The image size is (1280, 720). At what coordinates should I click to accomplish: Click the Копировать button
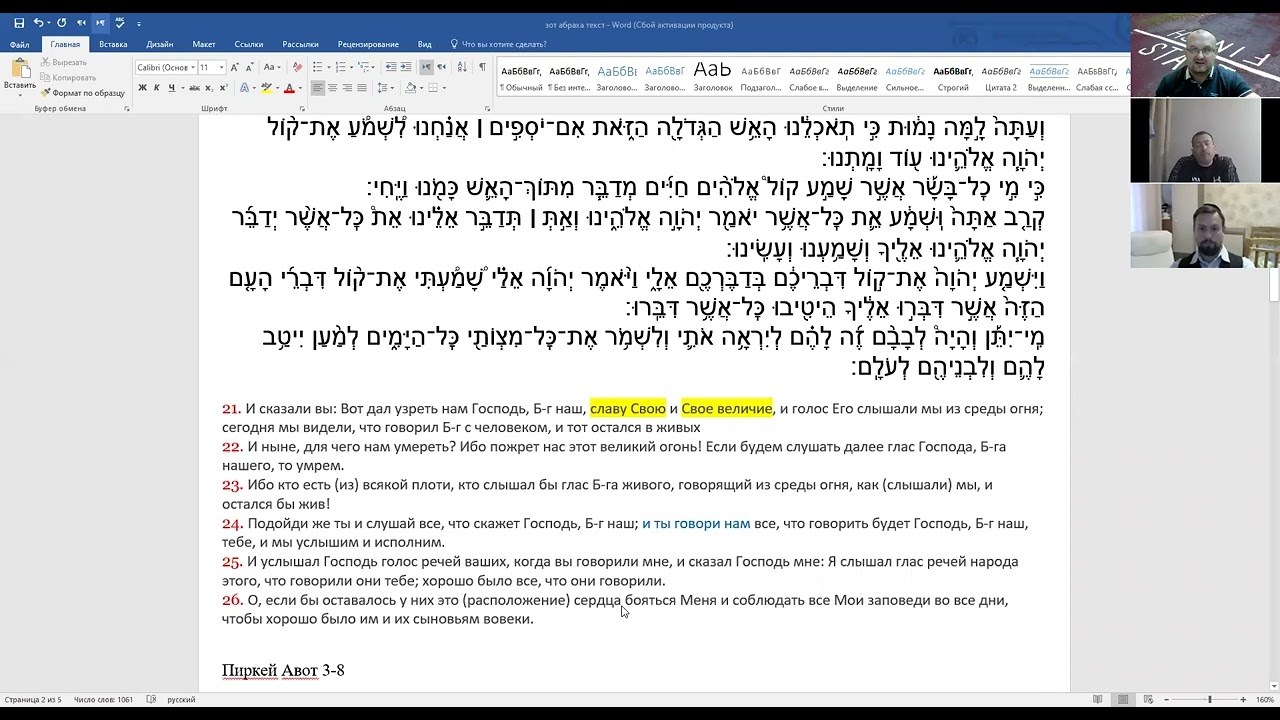pyautogui.click(x=68, y=77)
